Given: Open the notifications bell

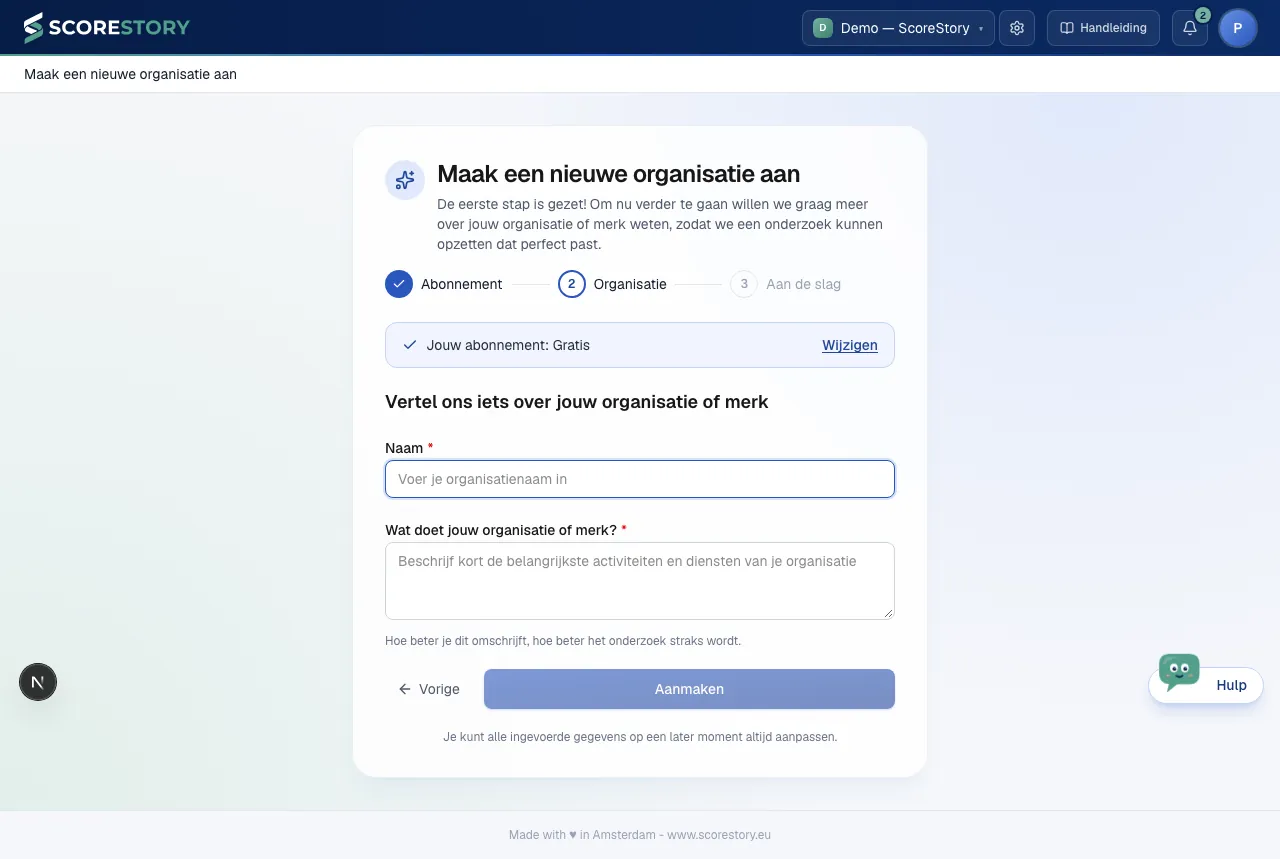Looking at the screenshot, I should click(1190, 28).
